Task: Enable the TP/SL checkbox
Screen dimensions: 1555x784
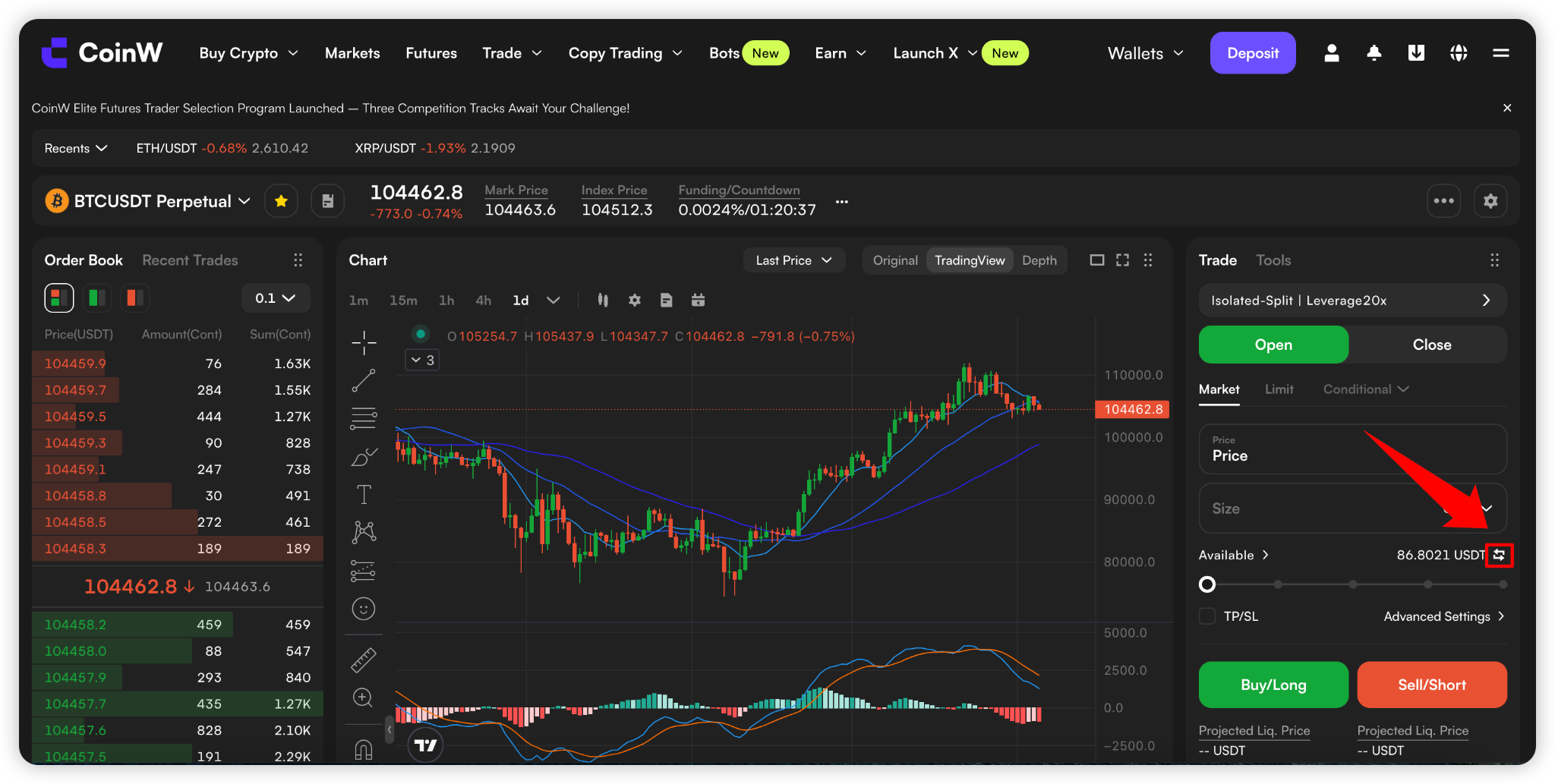Action: pos(1207,616)
